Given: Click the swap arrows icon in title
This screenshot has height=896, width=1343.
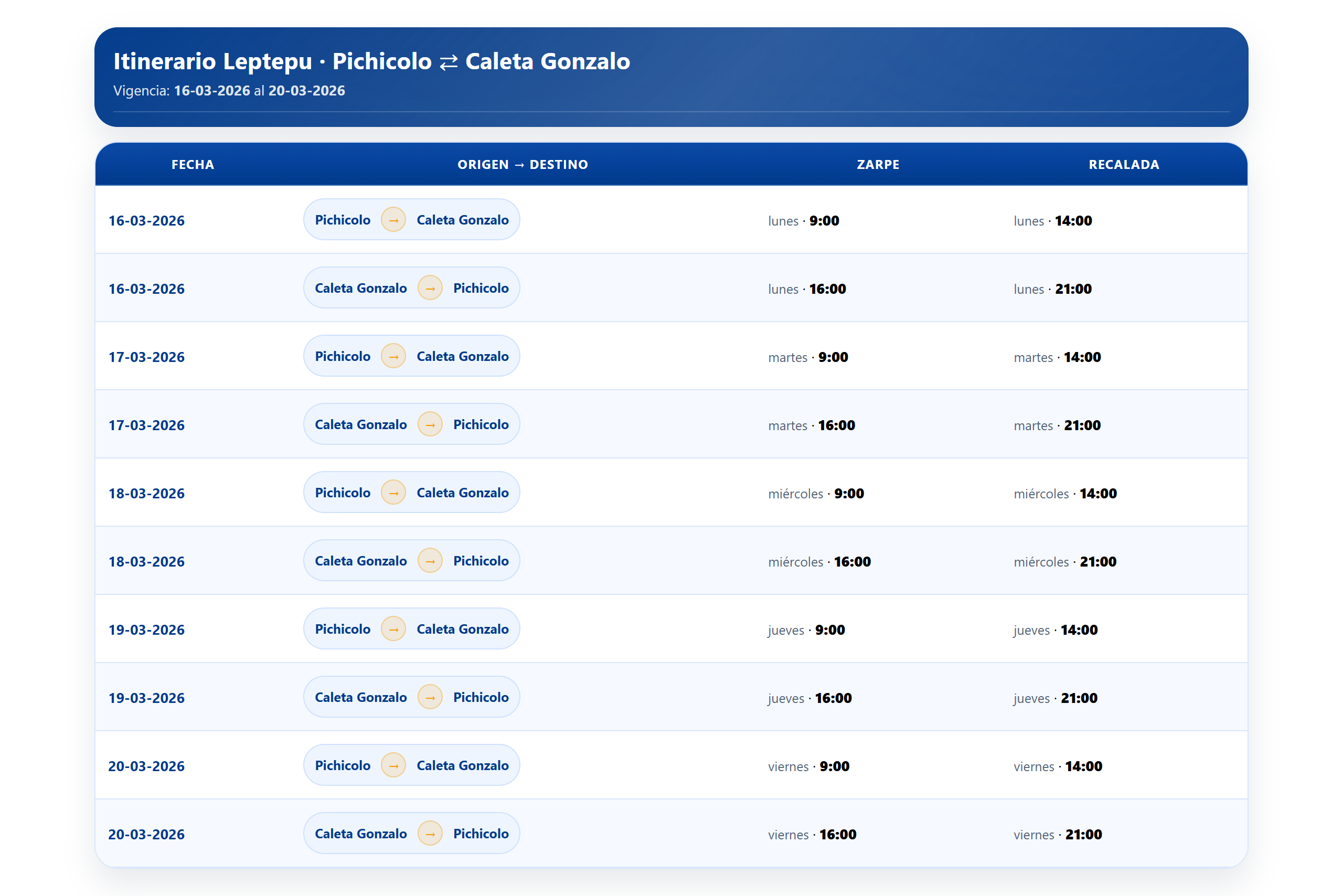Looking at the screenshot, I should (449, 62).
